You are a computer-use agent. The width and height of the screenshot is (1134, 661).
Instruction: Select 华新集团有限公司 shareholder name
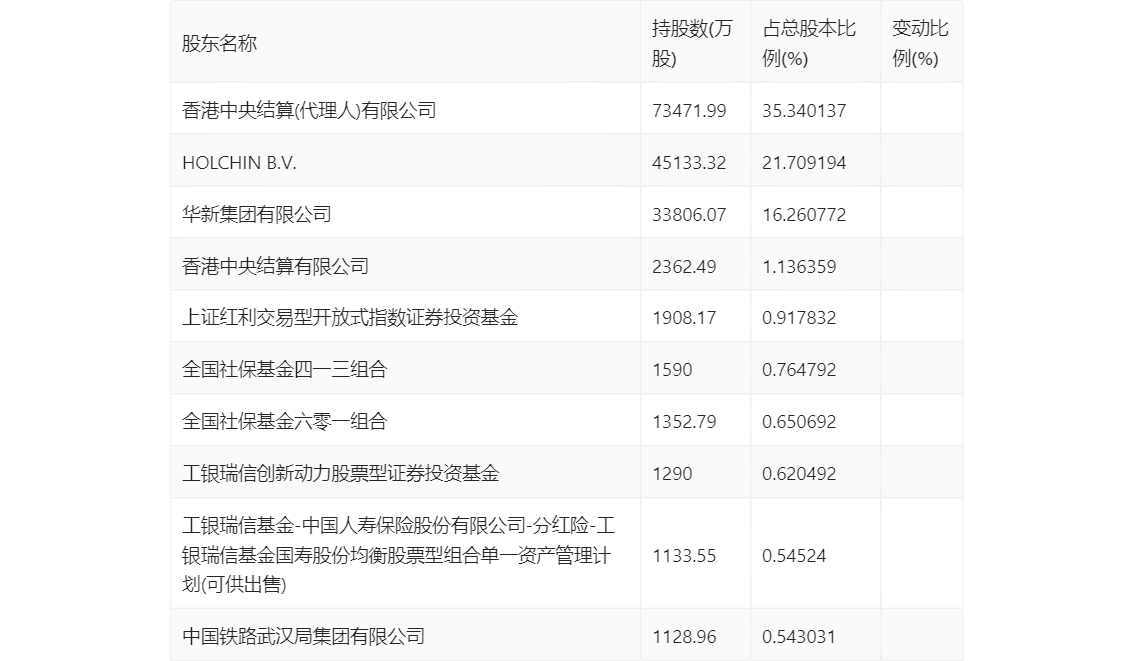257,215
